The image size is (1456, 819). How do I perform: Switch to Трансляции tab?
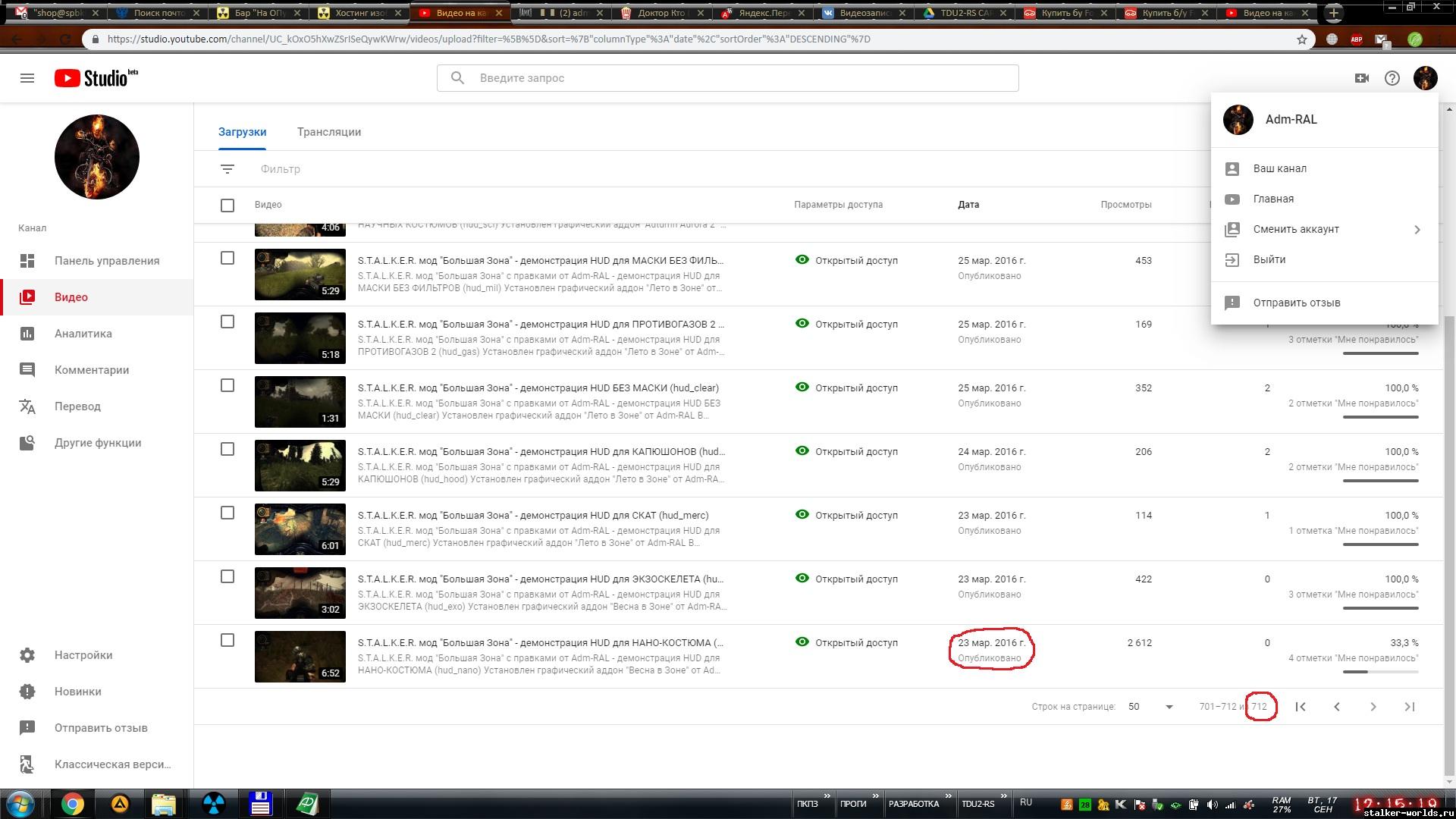[x=329, y=132]
